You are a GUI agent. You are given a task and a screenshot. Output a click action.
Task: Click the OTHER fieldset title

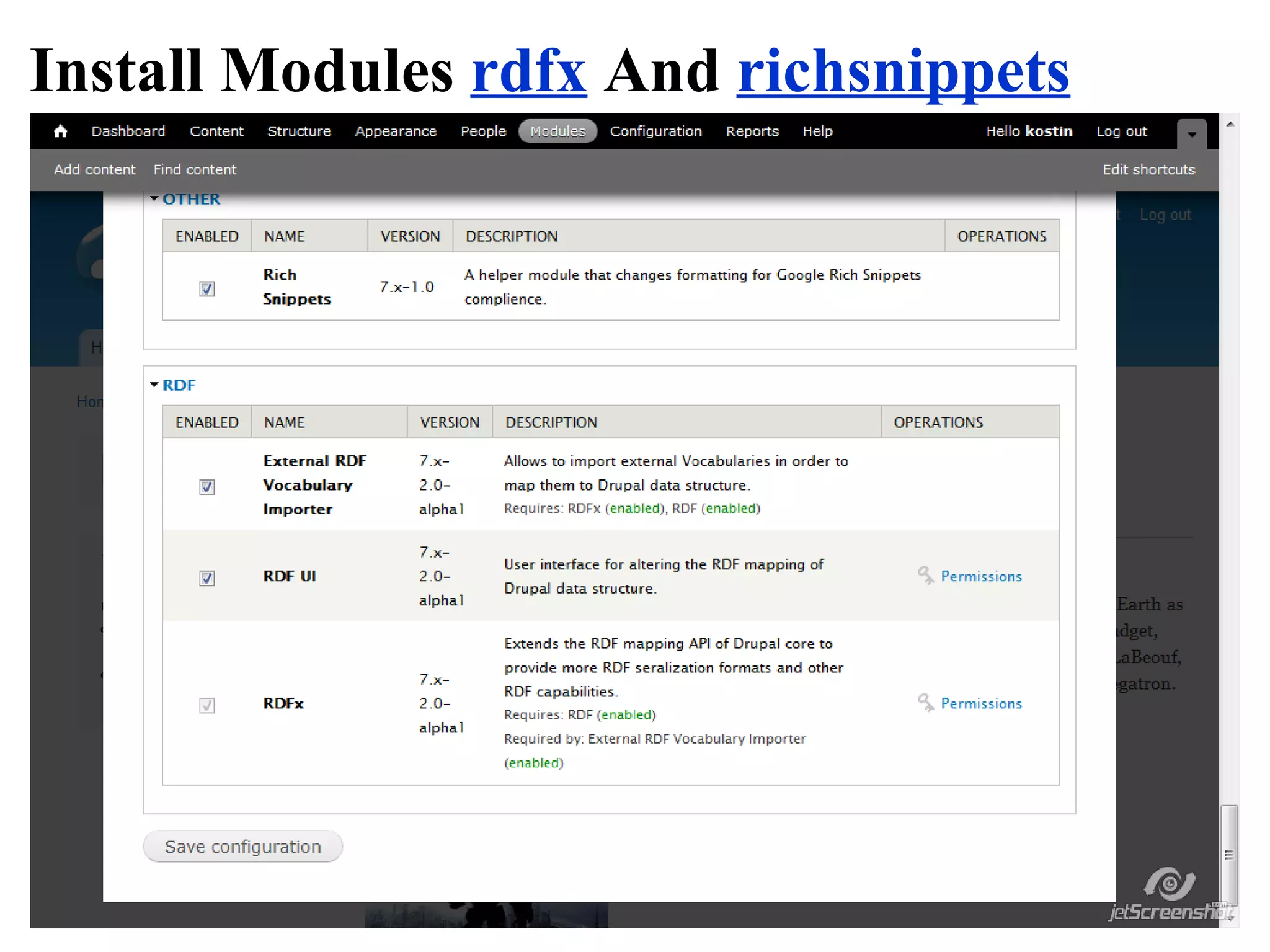pyautogui.click(x=191, y=198)
